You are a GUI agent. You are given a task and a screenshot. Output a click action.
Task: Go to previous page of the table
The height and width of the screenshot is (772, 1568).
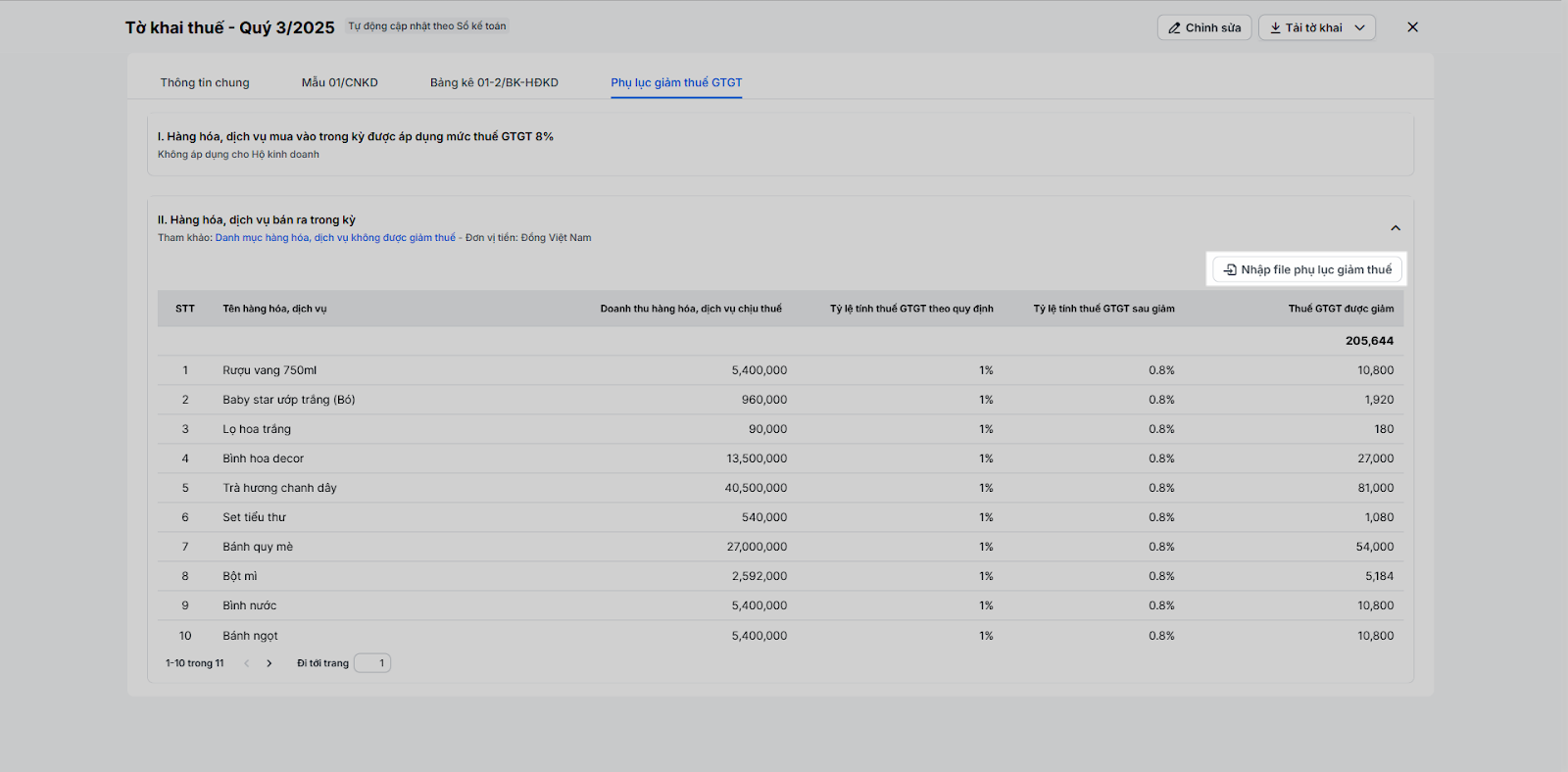tap(247, 663)
